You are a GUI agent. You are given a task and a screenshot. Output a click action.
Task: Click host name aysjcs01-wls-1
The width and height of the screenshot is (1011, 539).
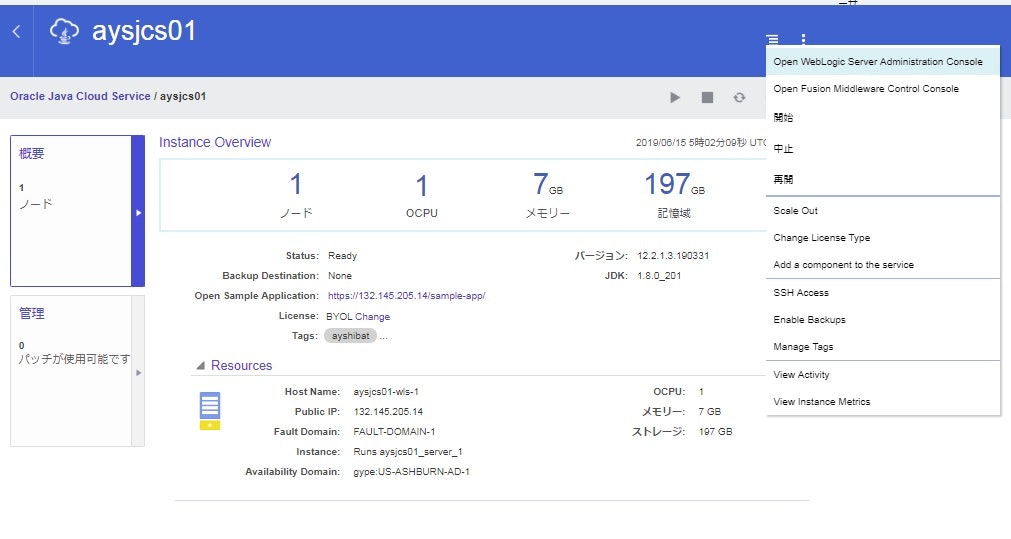(x=386, y=392)
